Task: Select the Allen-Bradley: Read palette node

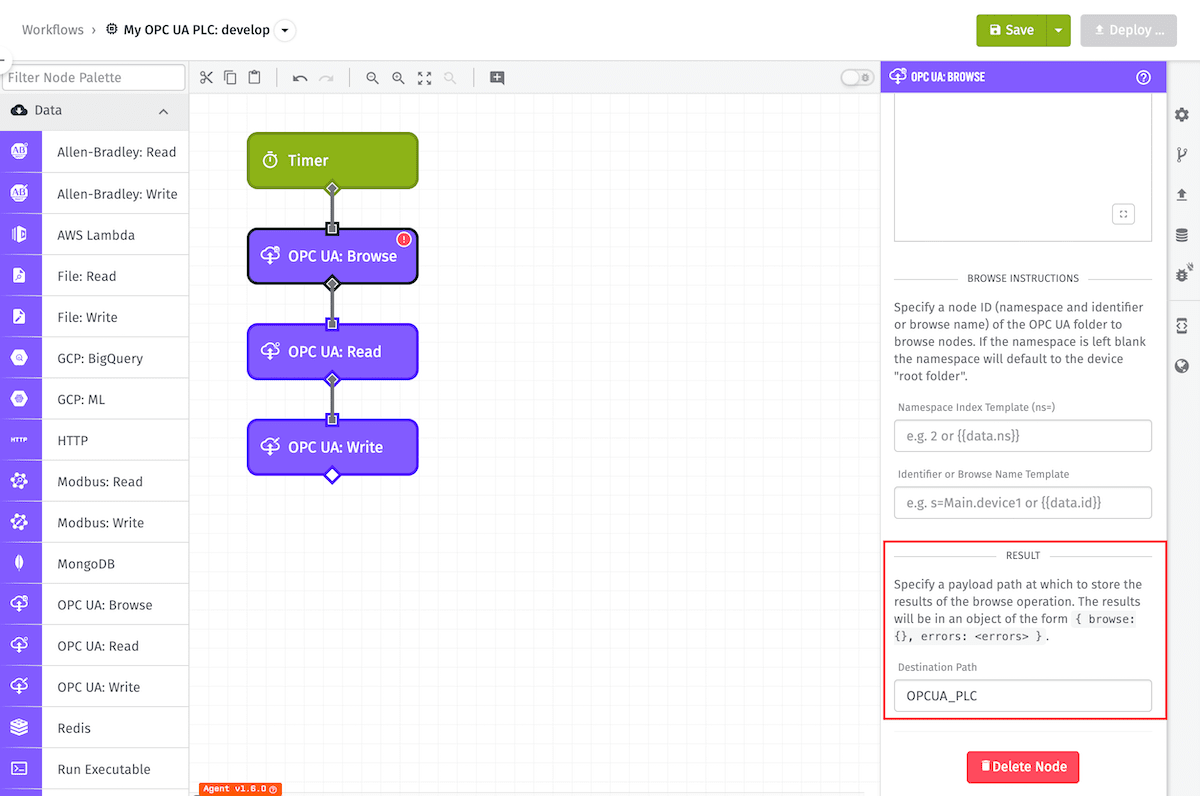Action: [94, 152]
